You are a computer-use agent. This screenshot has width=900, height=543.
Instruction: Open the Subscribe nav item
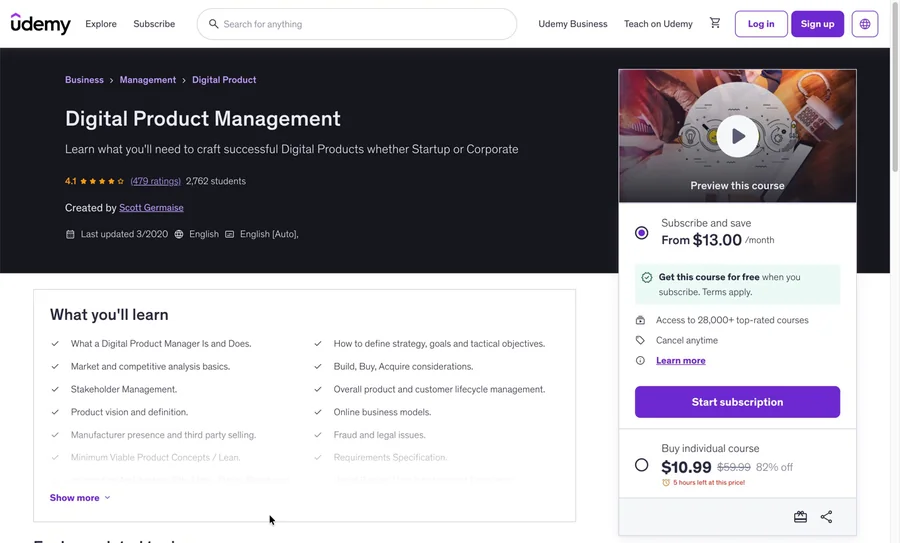154,24
